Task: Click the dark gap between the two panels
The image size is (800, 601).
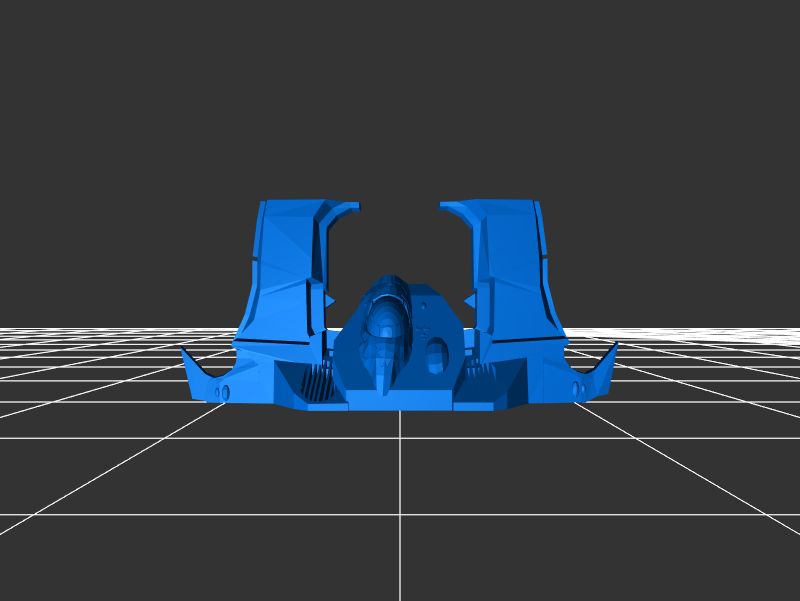Action: click(400, 240)
